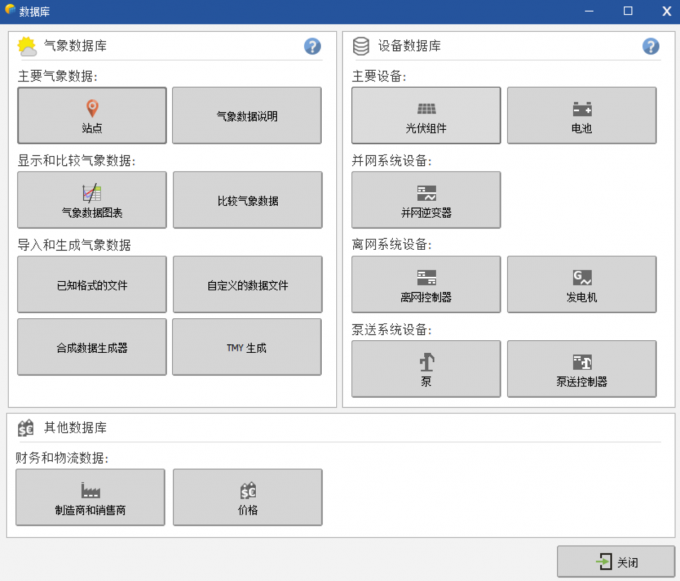680x581 pixels.
Task: Click the 其他数据库 heading text
Action: (75, 428)
